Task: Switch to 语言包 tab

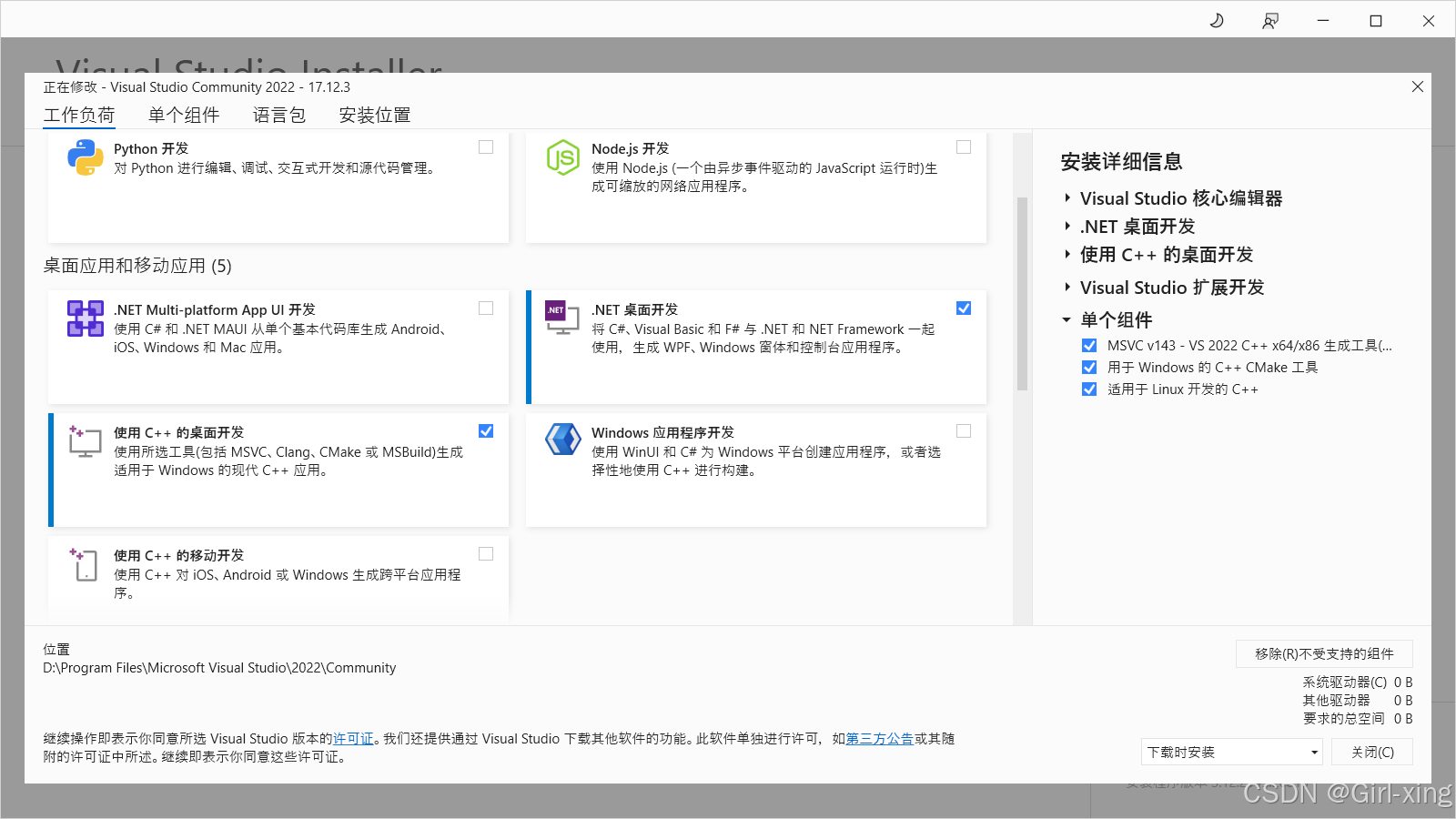Action: pyautogui.click(x=279, y=115)
